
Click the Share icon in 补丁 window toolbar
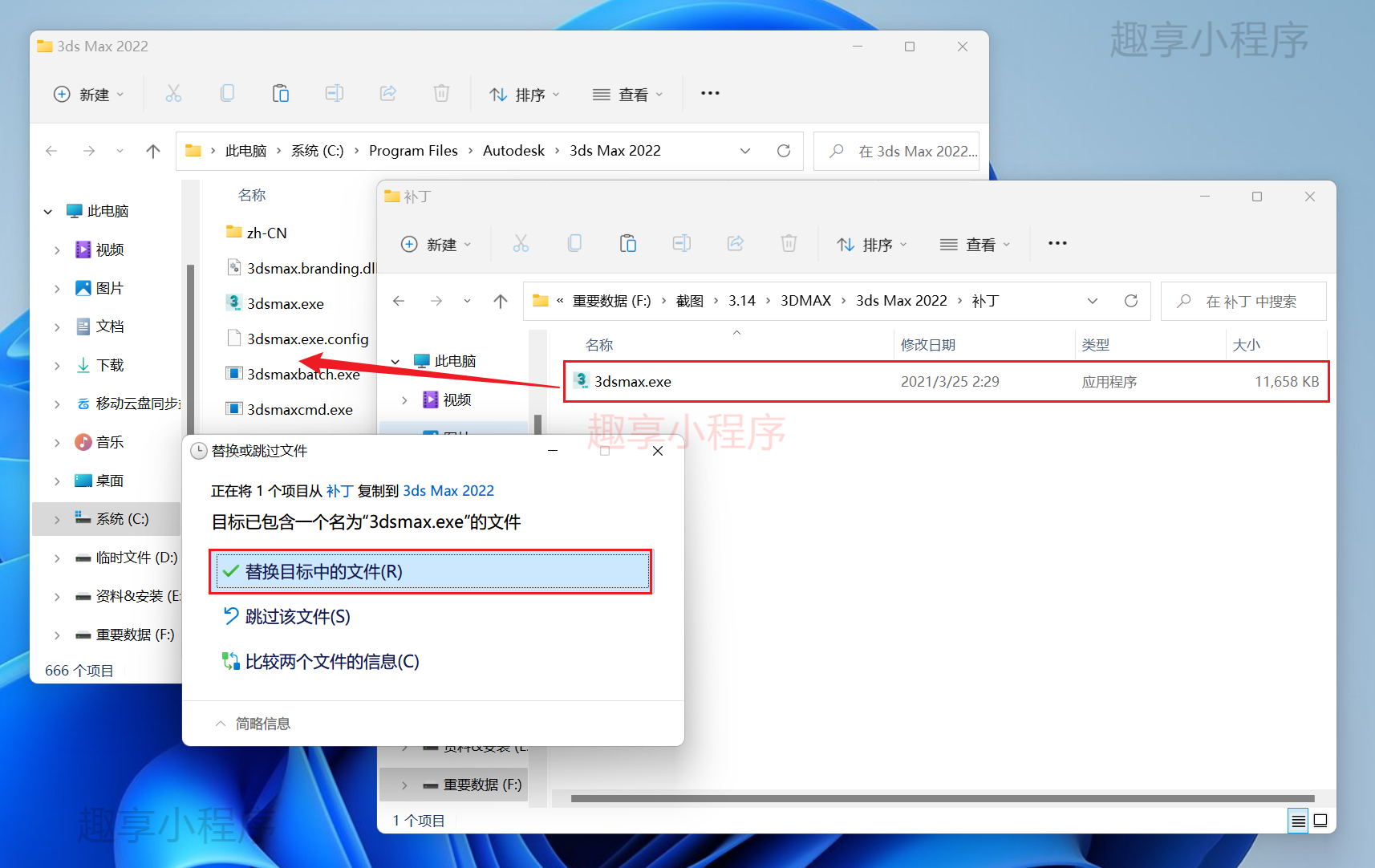point(736,244)
